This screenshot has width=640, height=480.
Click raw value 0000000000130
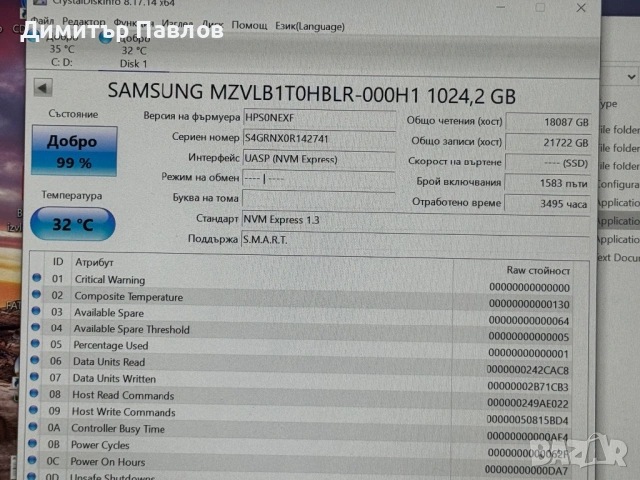coord(529,304)
